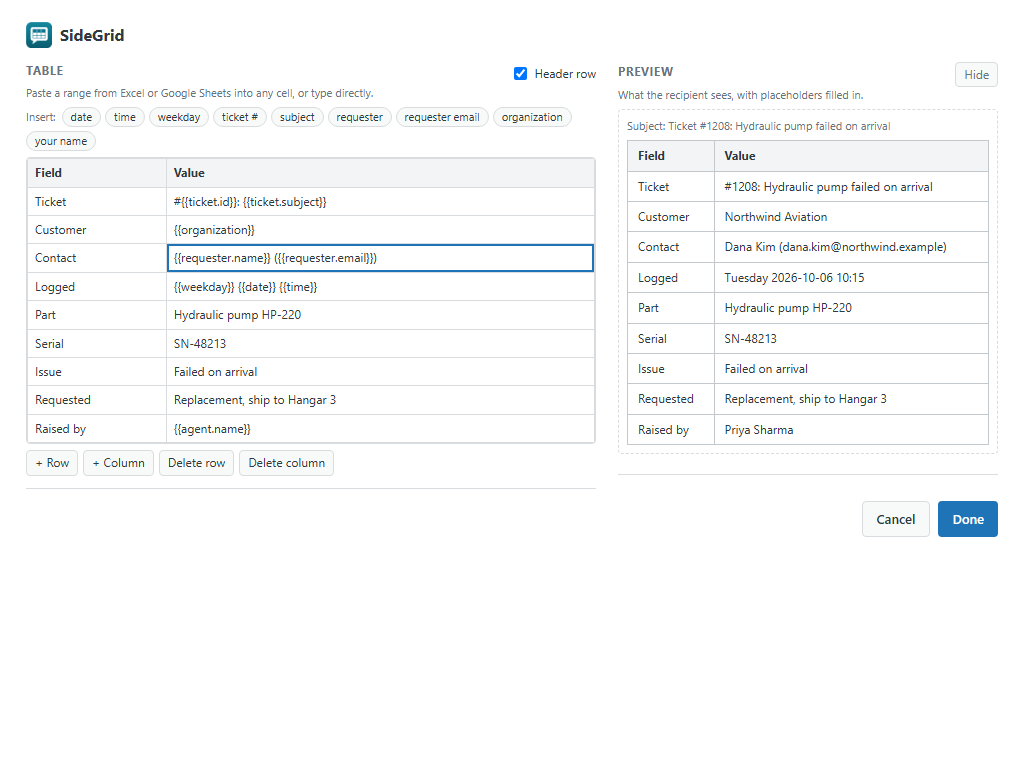This screenshot has height=768, width=1024.
Task: Edit the Replacement, ship to Hangar 3 editor cell
Action: point(380,400)
